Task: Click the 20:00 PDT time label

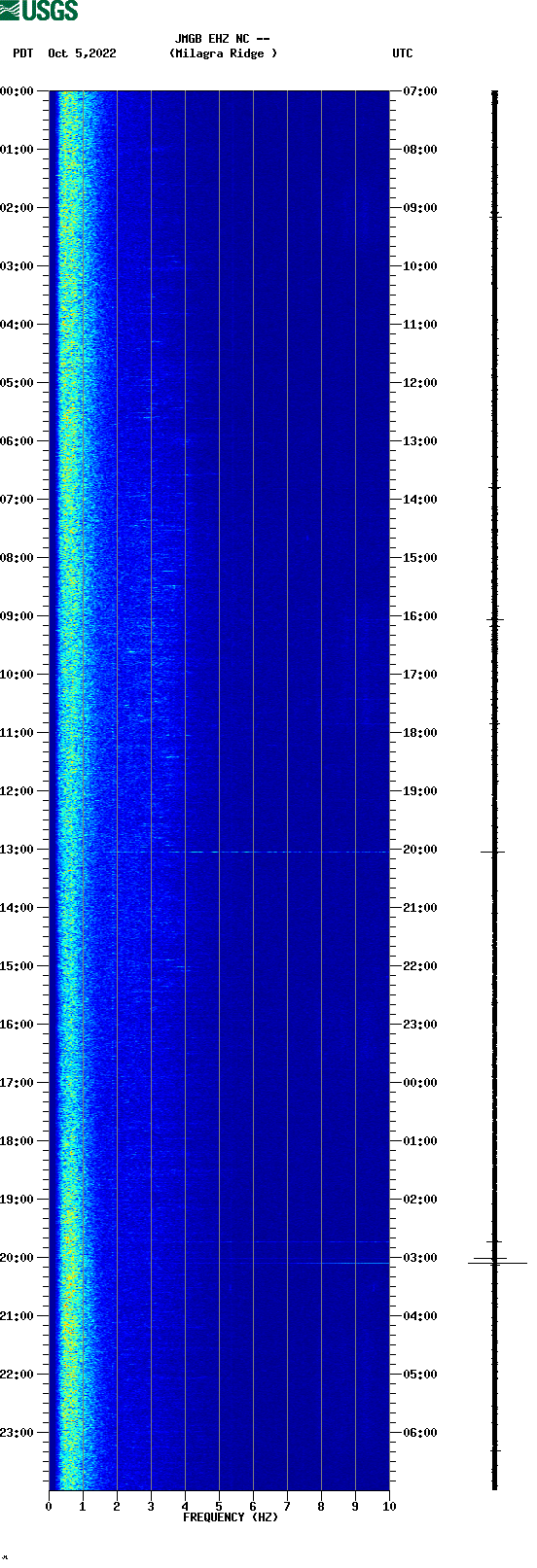Action: coord(18,1258)
